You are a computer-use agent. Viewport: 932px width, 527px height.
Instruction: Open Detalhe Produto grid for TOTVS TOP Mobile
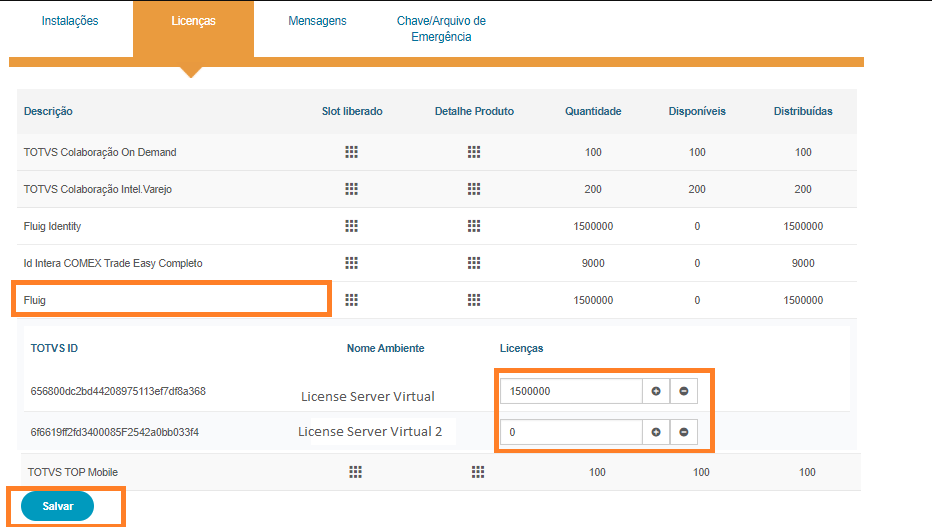click(x=478, y=472)
